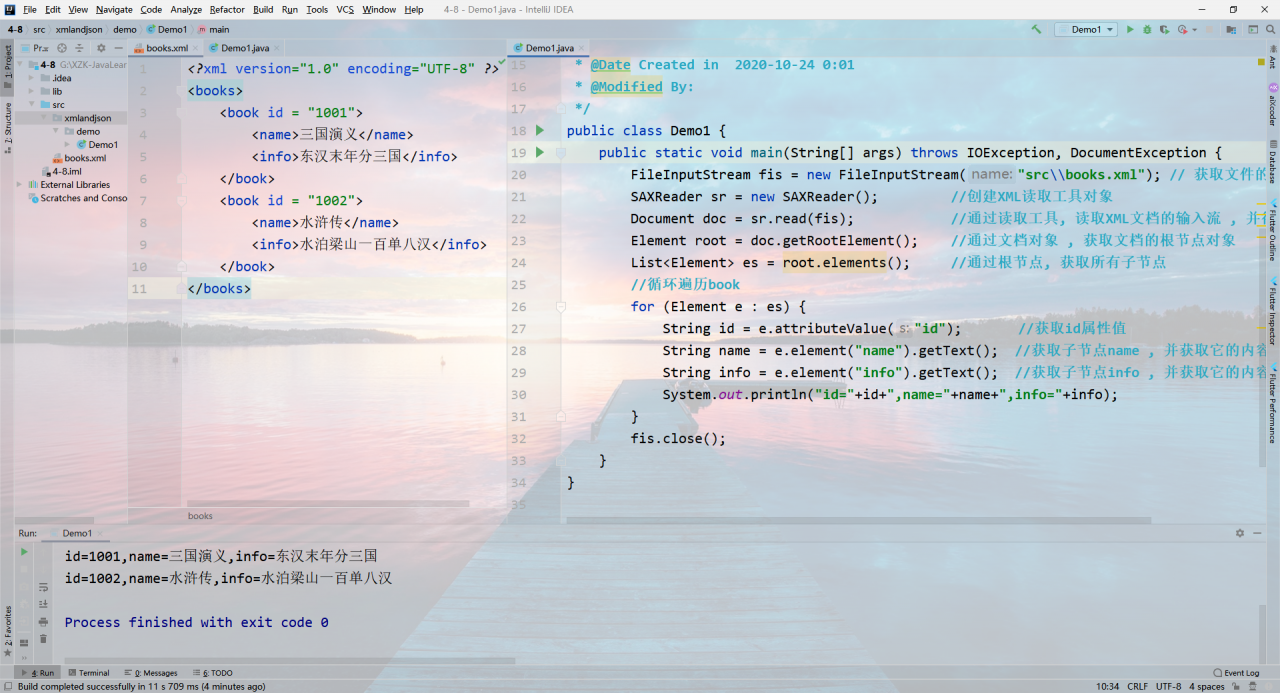
Task: Open the 0: Messages tool window
Action: (x=151, y=673)
